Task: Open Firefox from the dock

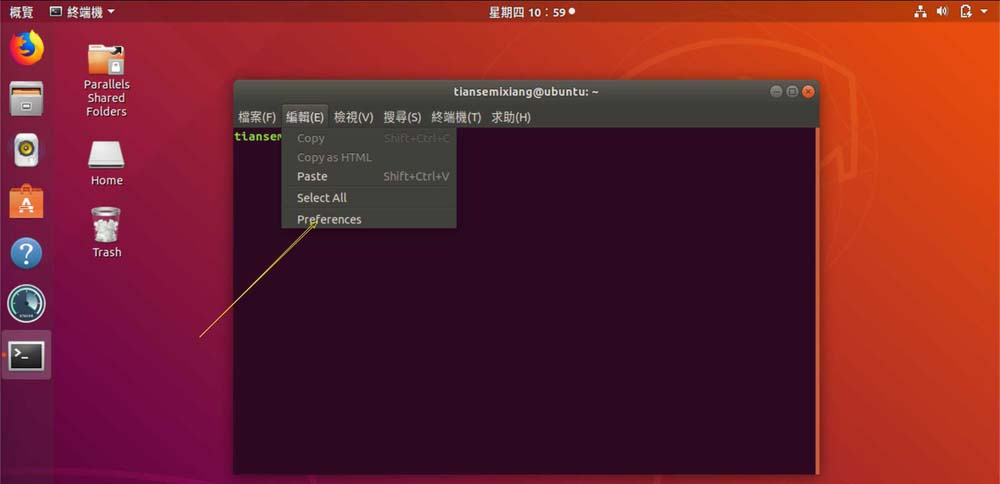Action: 27,48
